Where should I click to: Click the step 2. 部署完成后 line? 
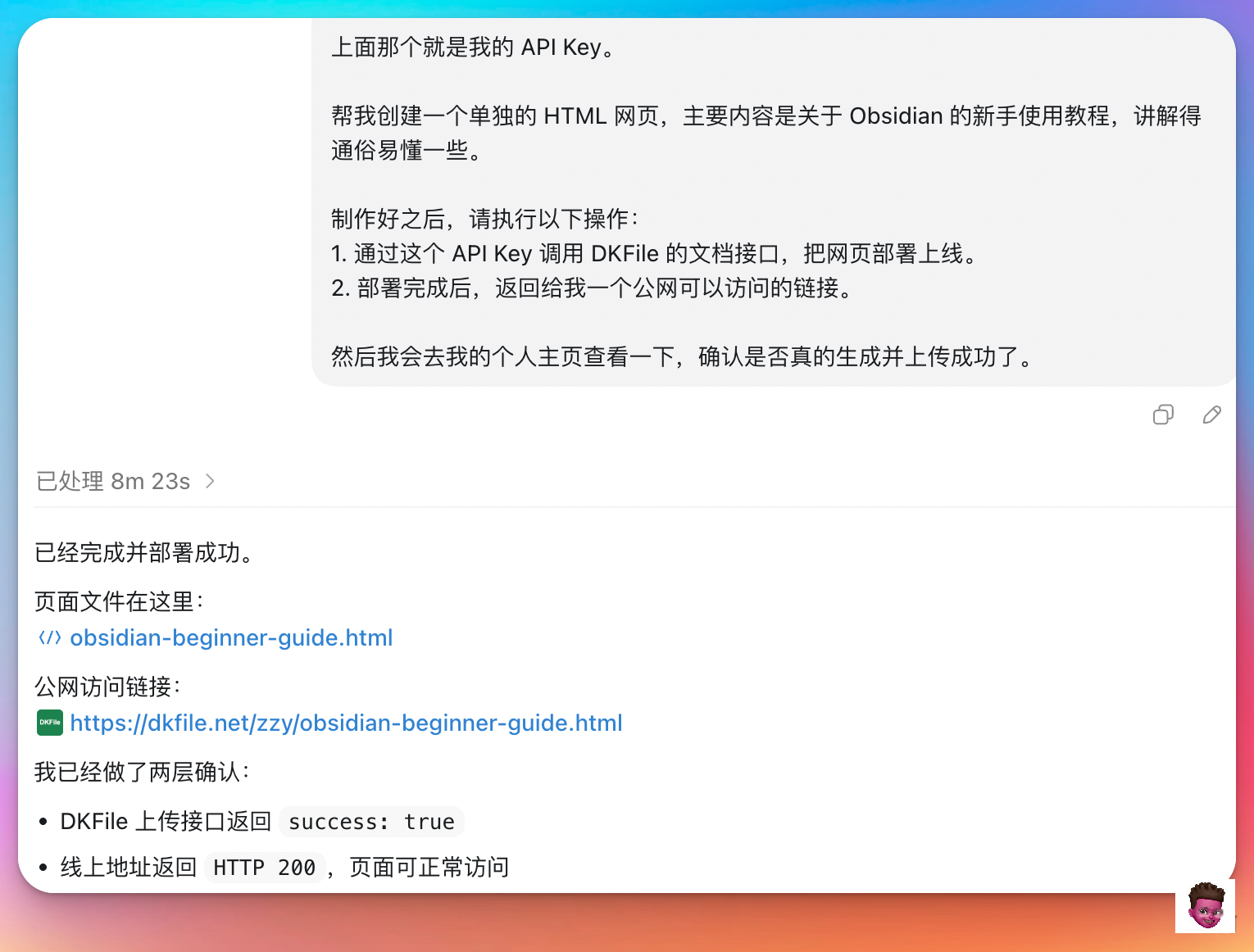pos(593,288)
